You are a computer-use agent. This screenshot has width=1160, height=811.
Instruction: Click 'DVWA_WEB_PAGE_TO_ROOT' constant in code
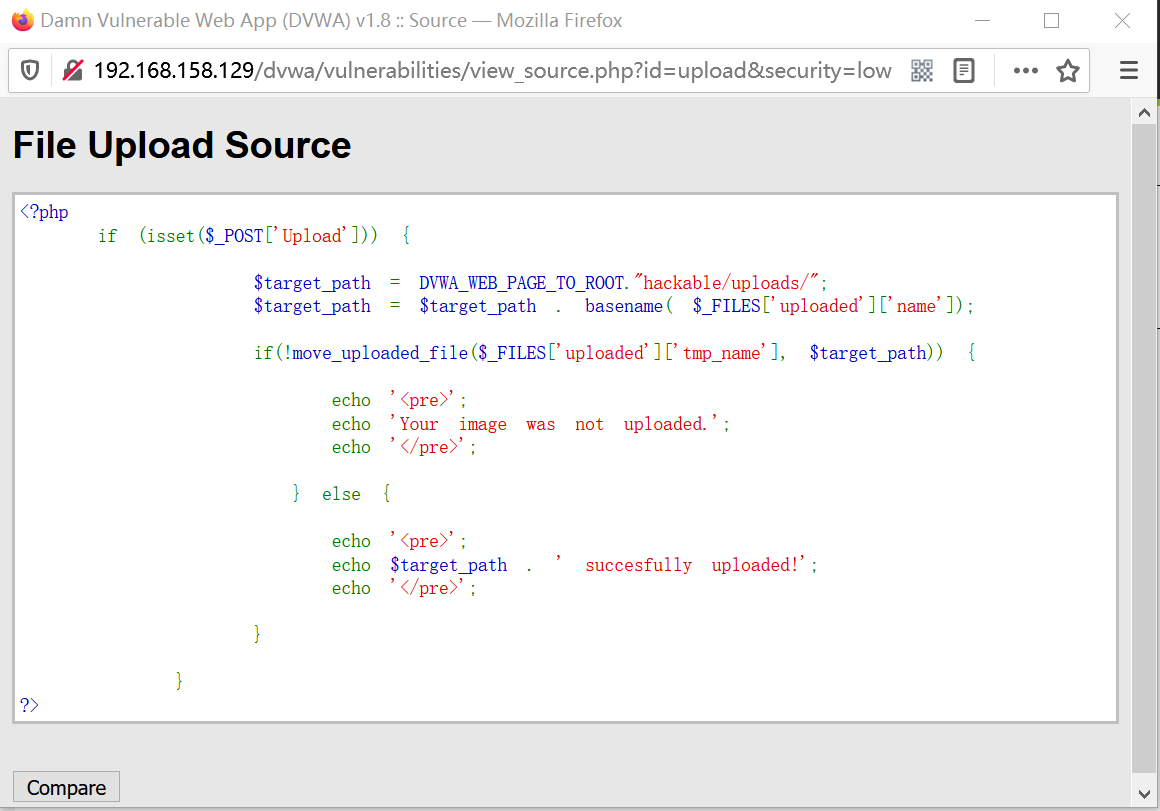(522, 283)
